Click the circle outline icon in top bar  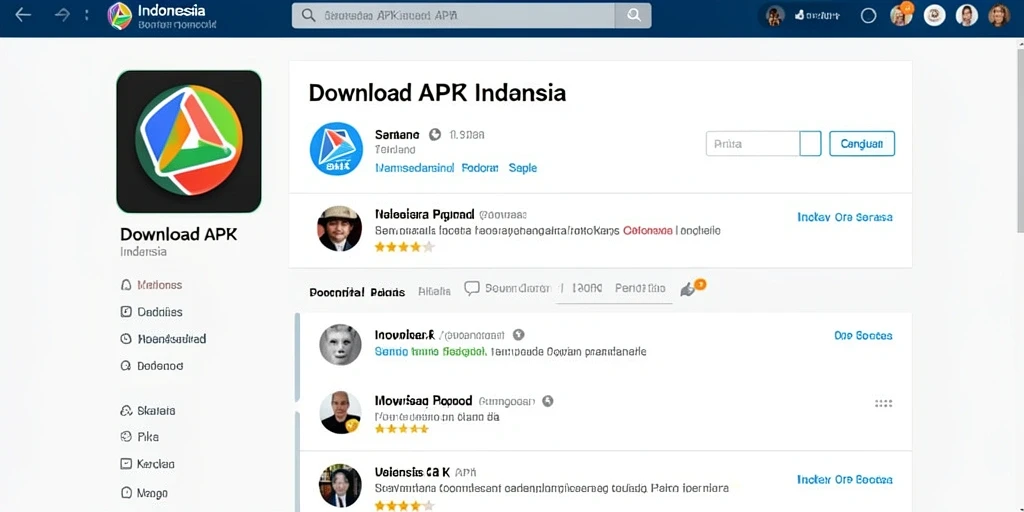[868, 16]
